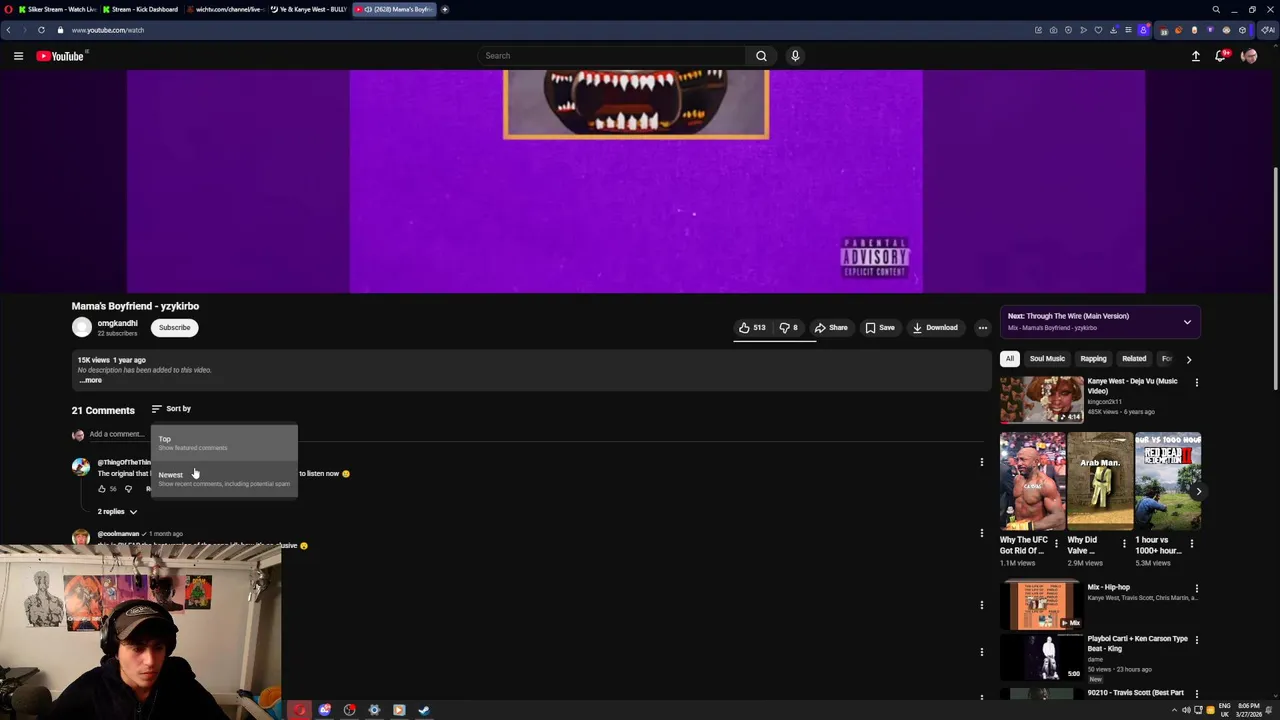Click the search magnifier button
Image resolution: width=1280 pixels, height=720 pixels.
coord(761,56)
